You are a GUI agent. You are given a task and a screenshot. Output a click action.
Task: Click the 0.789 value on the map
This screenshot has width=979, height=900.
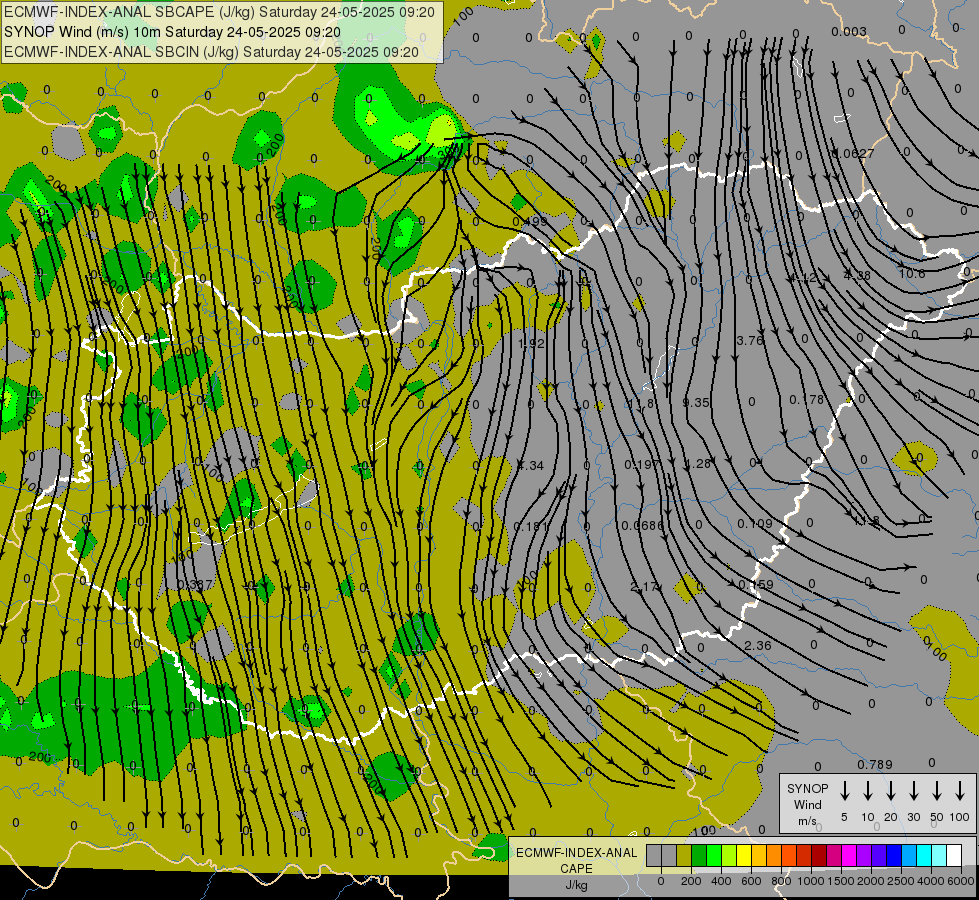[x=875, y=764]
